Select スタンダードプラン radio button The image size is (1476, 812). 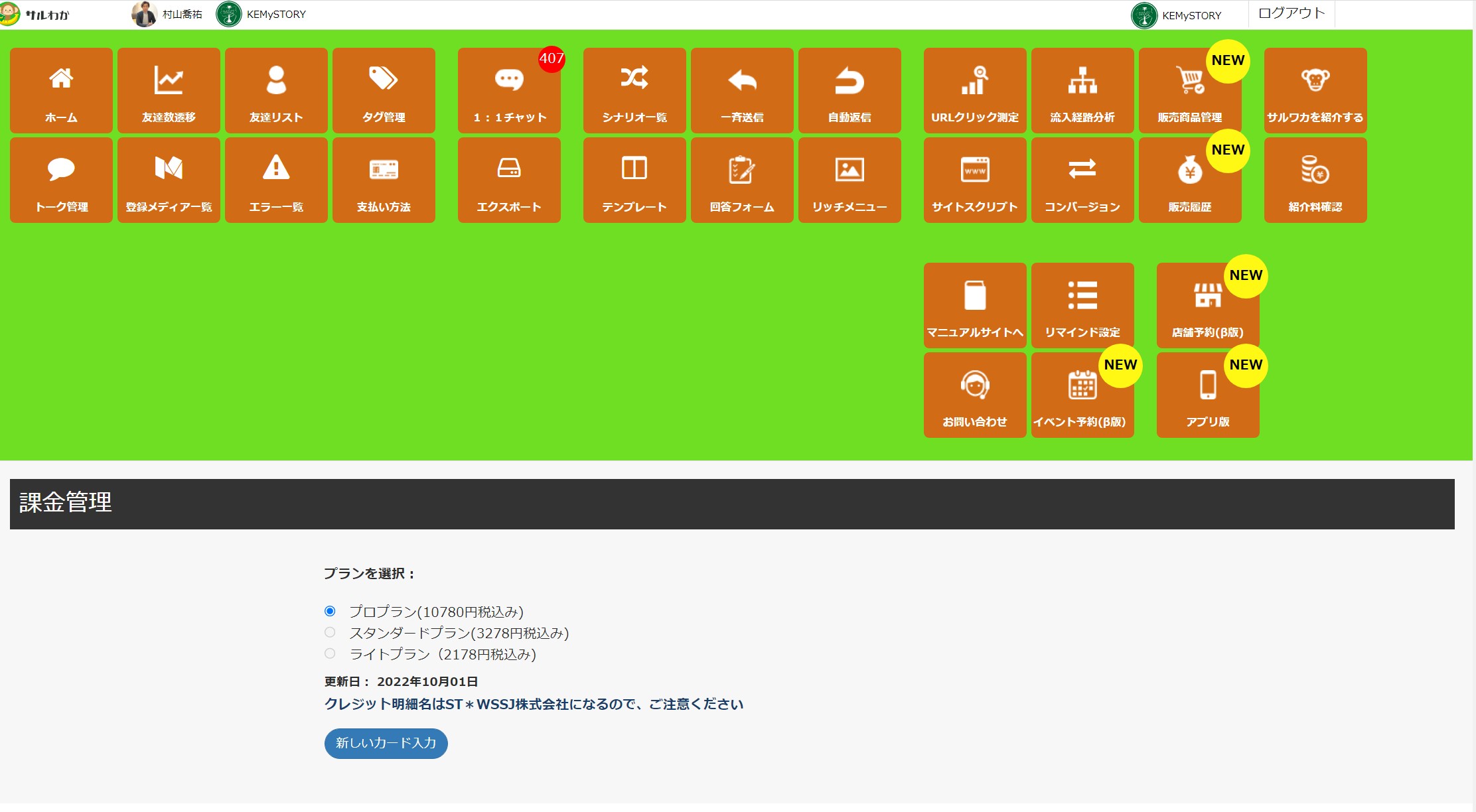coord(330,632)
